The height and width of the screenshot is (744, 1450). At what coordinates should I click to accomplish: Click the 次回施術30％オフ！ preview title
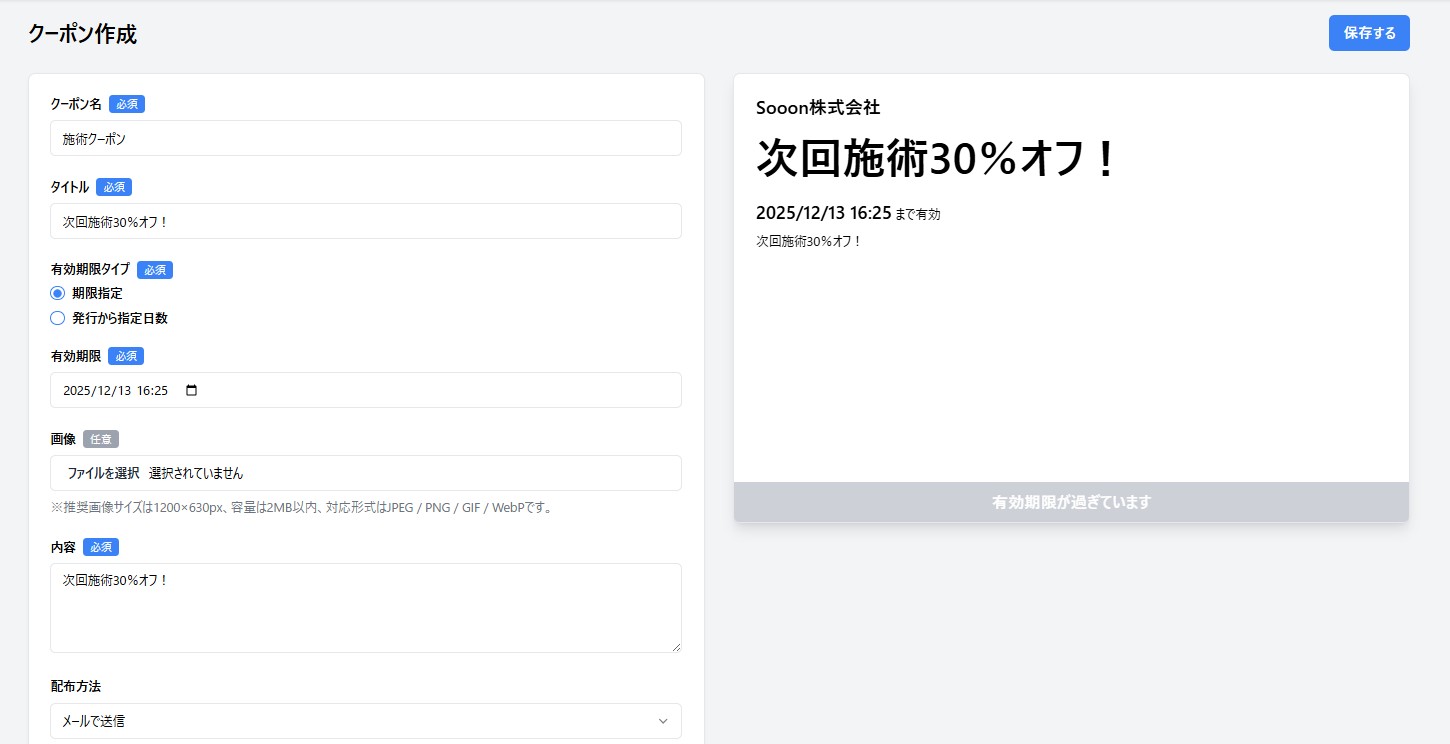coord(937,160)
